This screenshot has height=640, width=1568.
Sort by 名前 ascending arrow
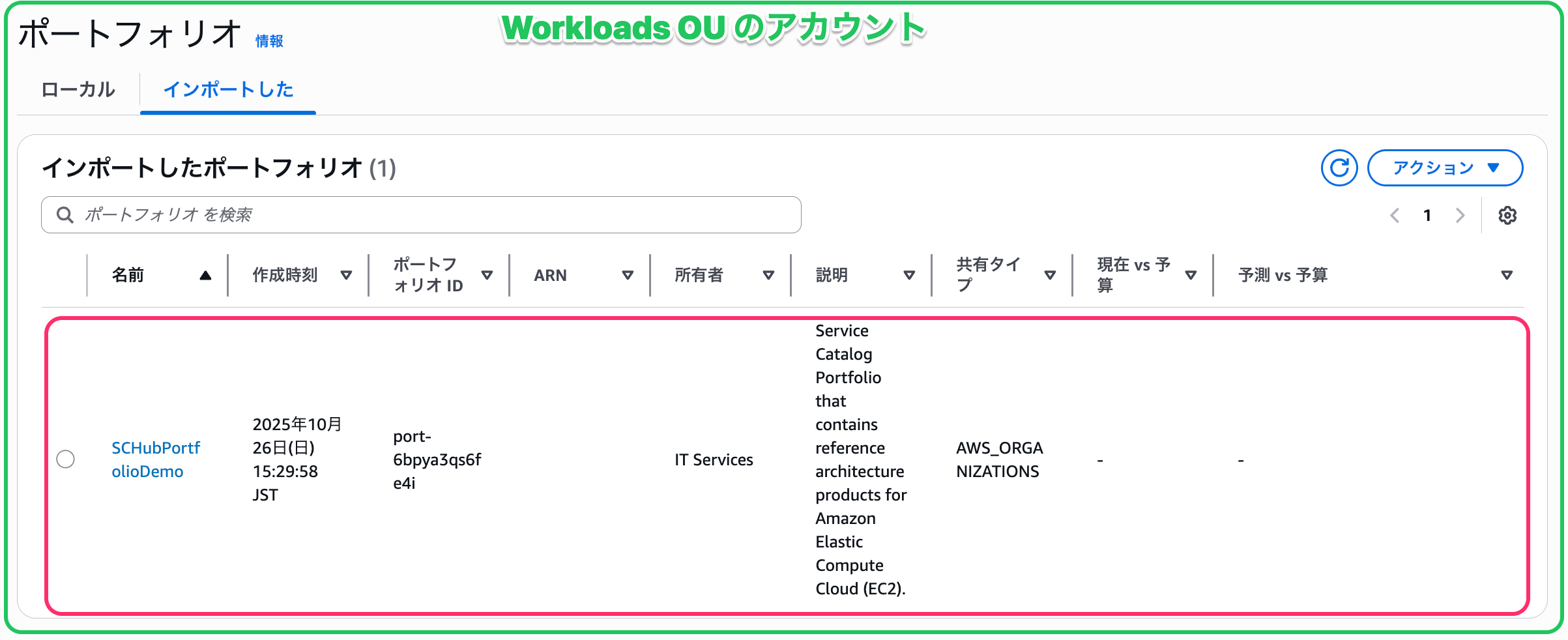205,275
